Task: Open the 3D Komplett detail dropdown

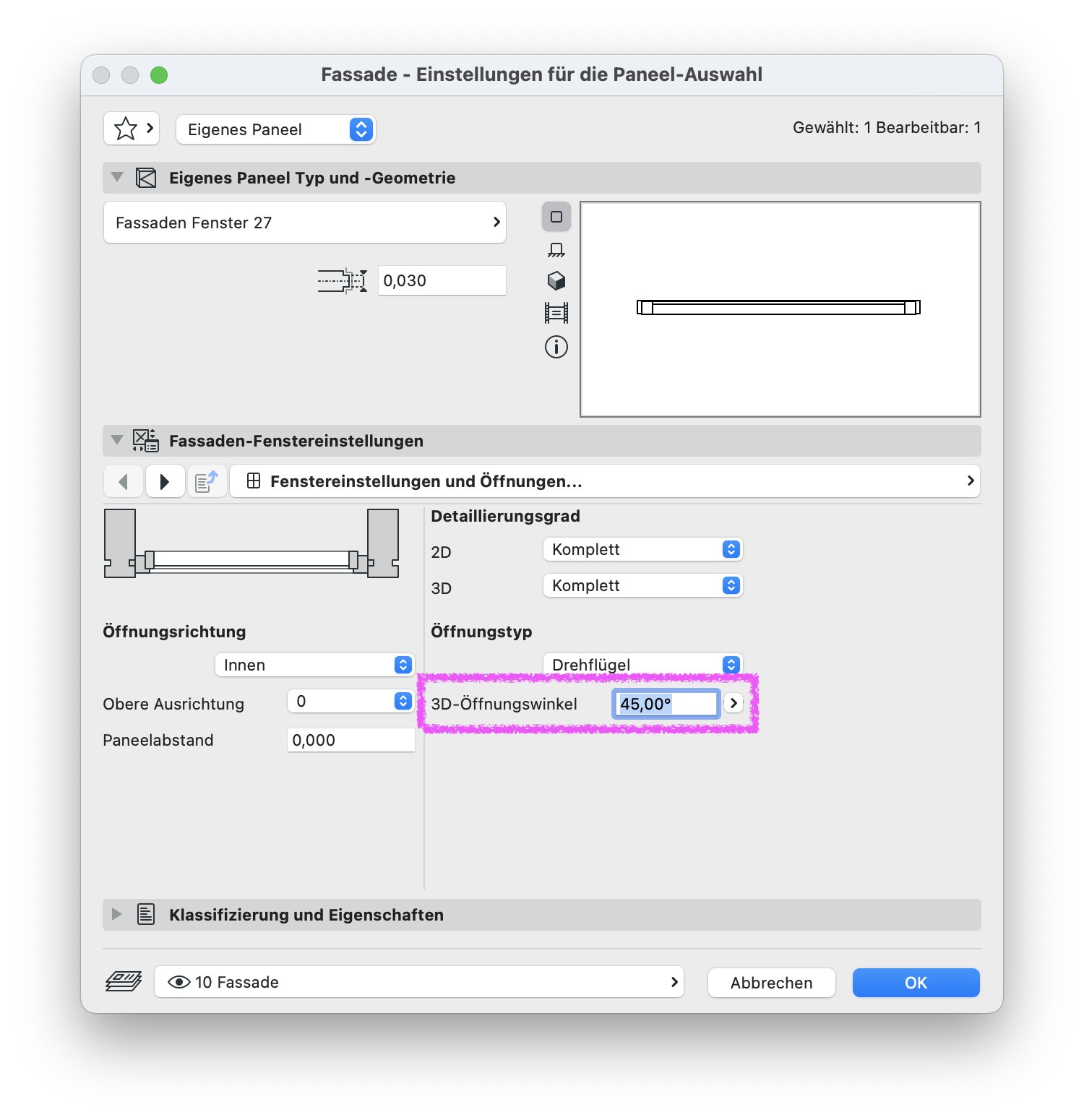Action: coord(642,585)
